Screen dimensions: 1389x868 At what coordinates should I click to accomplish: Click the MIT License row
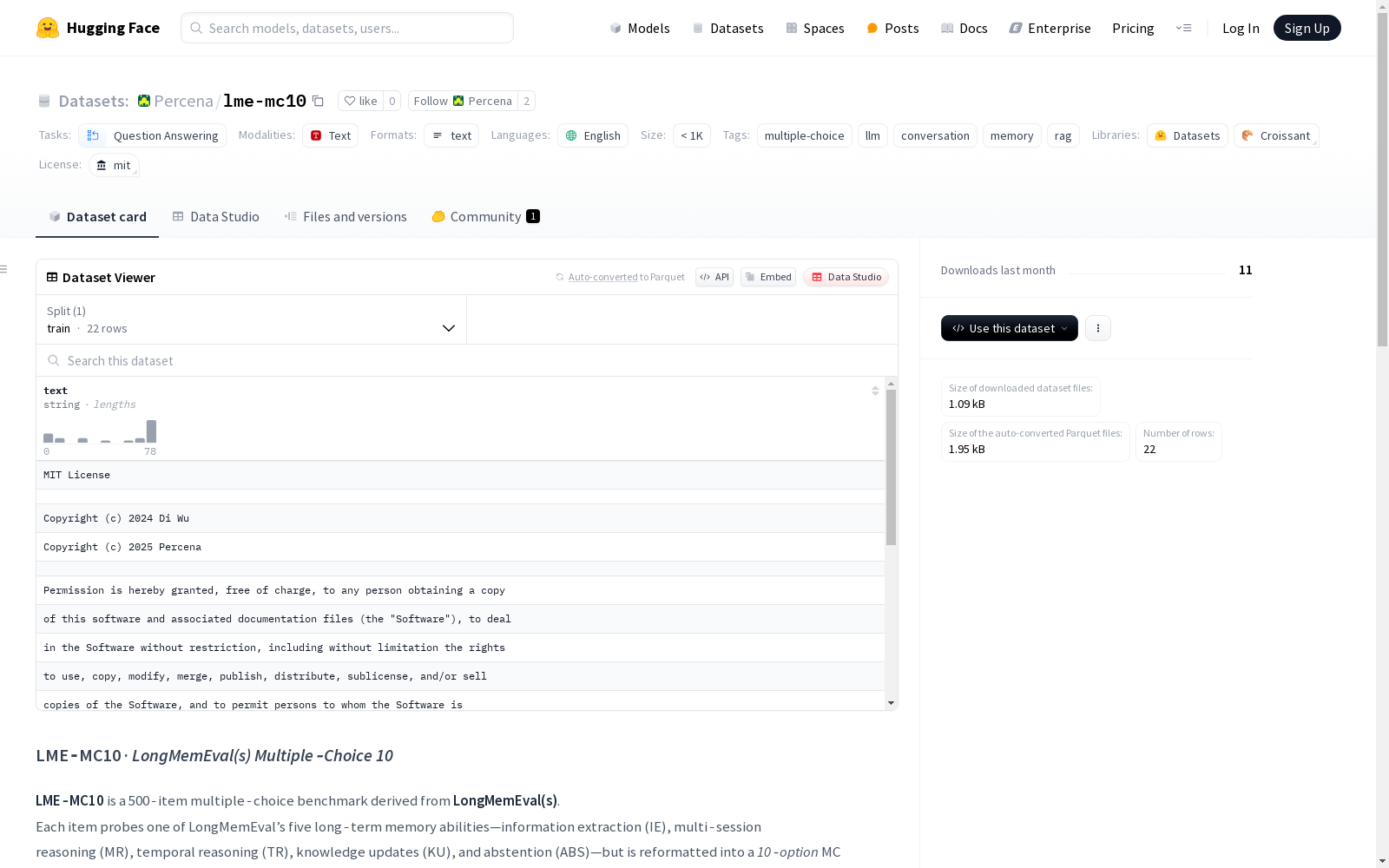click(460, 475)
